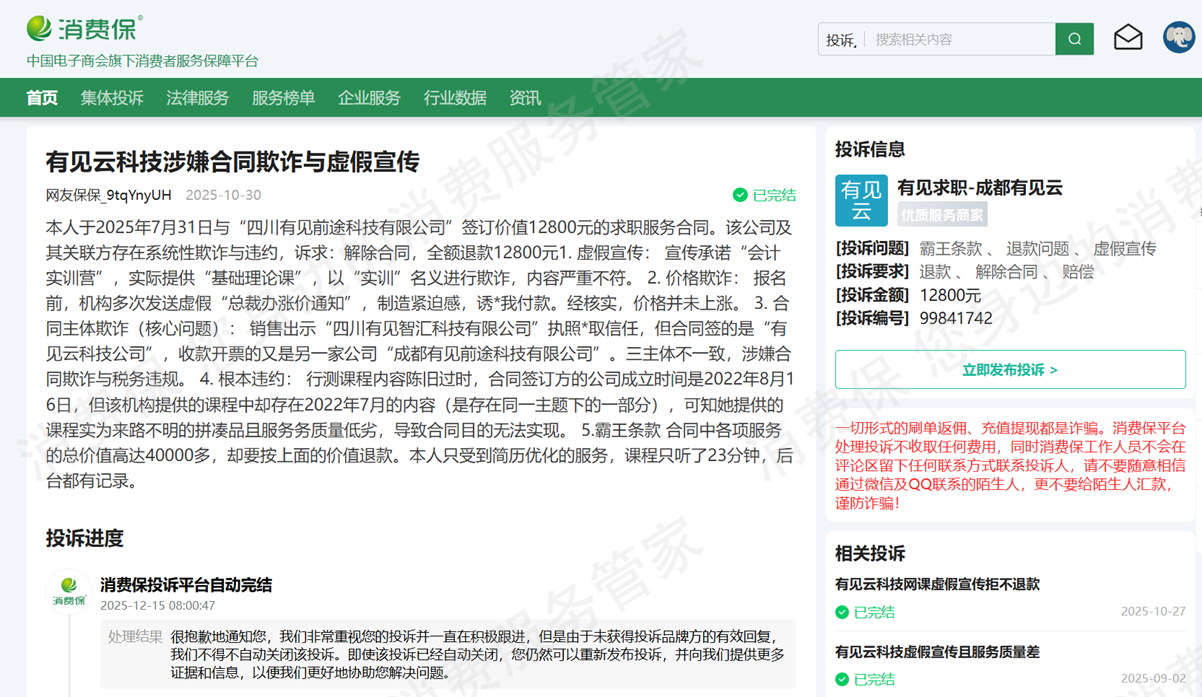
Task: Open the 资讯 navigation tab
Action: (524, 99)
